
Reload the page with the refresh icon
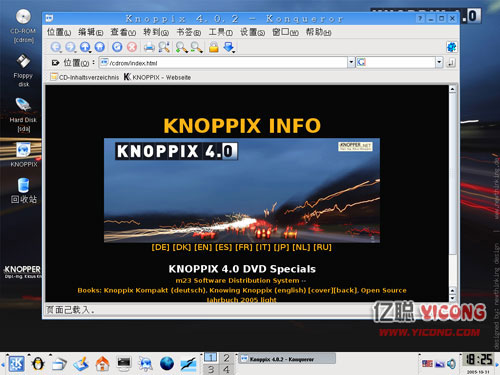point(117,47)
